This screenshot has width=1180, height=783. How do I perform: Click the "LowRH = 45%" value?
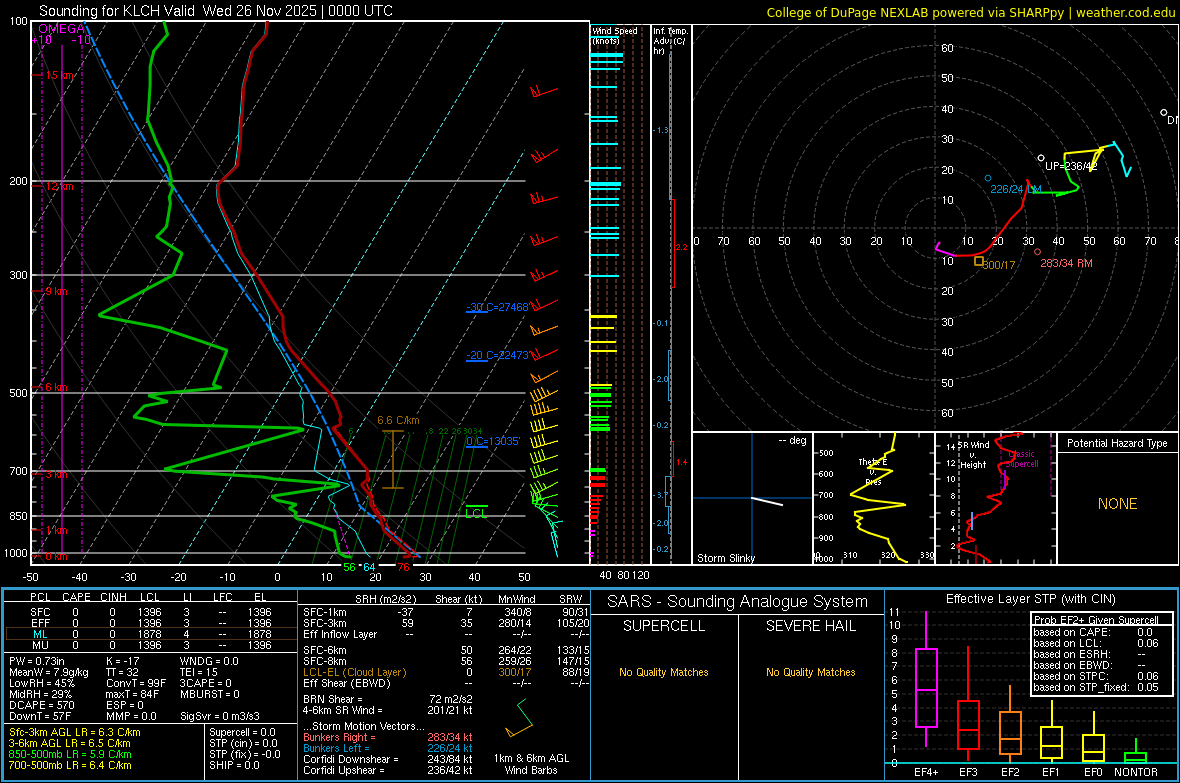point(41,683)
